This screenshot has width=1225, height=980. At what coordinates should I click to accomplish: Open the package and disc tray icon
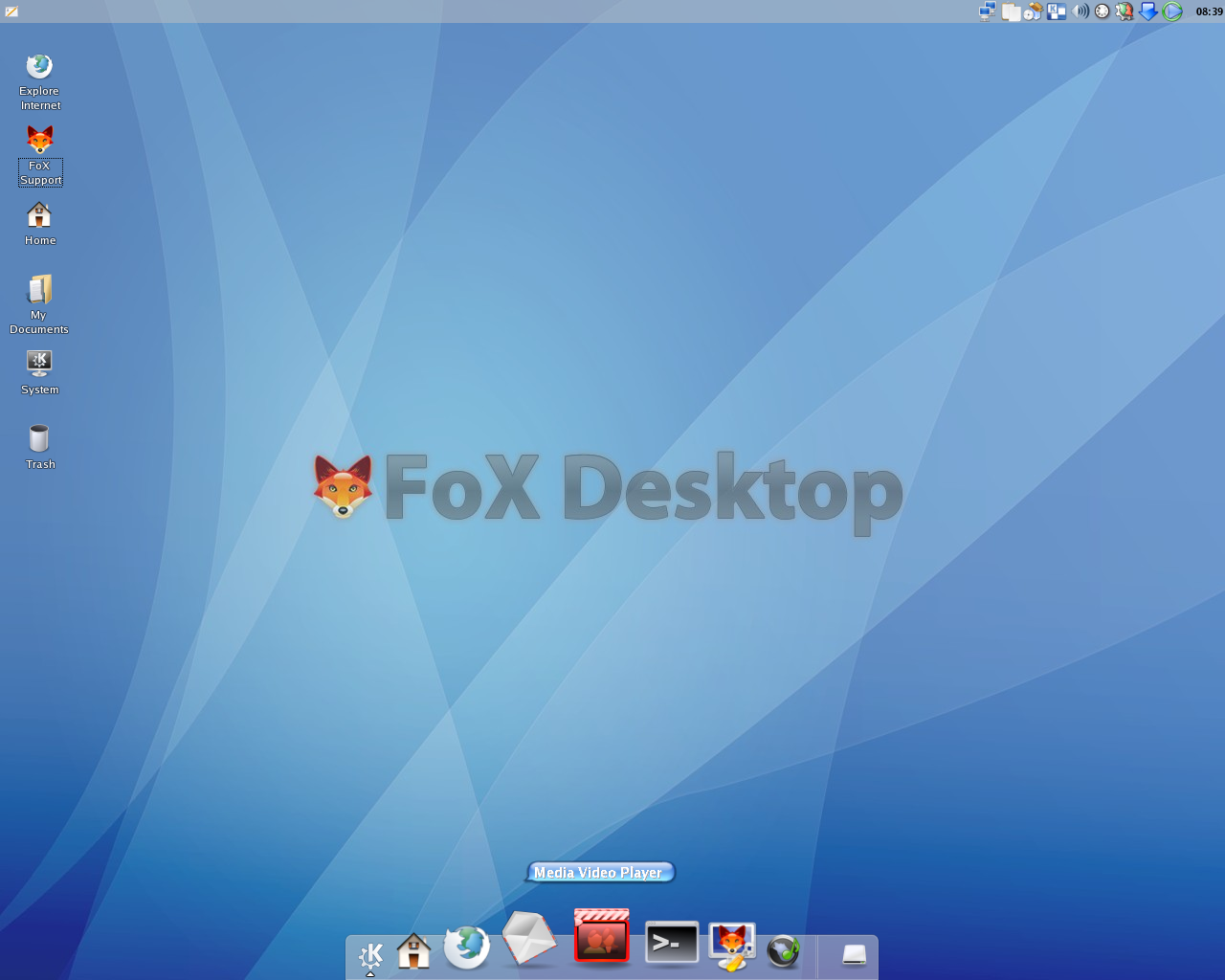[x=1034, y=11]
